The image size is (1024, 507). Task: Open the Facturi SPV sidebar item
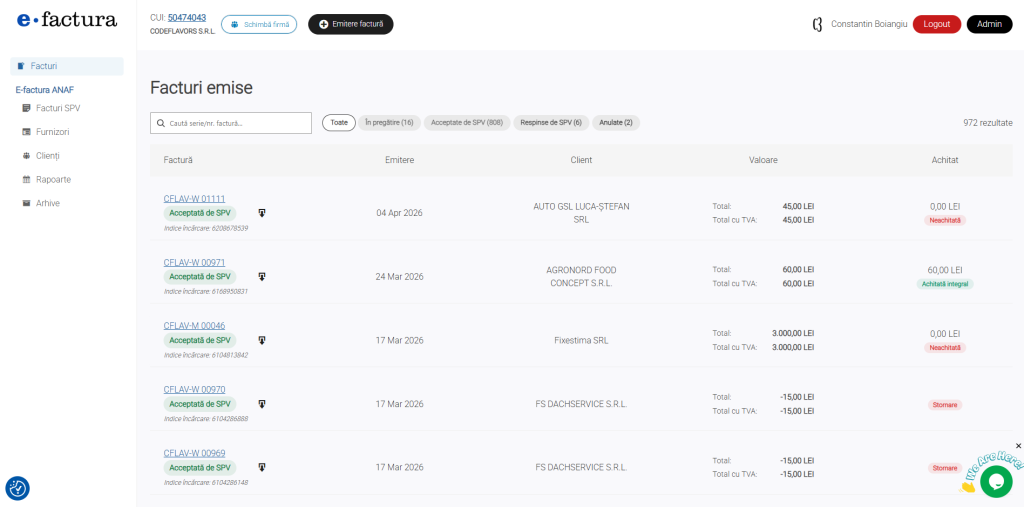[x=57, y=108]
